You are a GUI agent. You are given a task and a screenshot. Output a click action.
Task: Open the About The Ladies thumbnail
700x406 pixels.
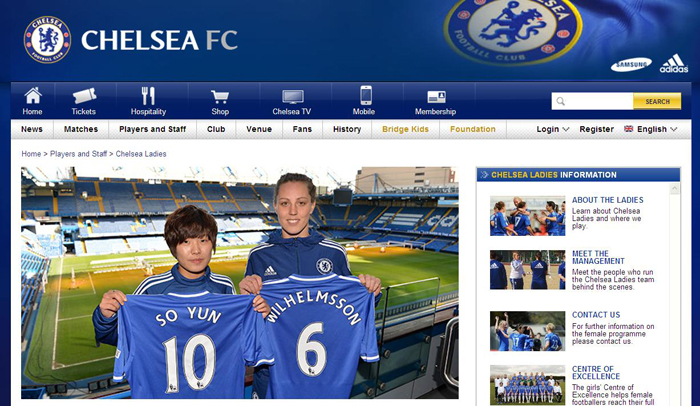coord(527,216)
